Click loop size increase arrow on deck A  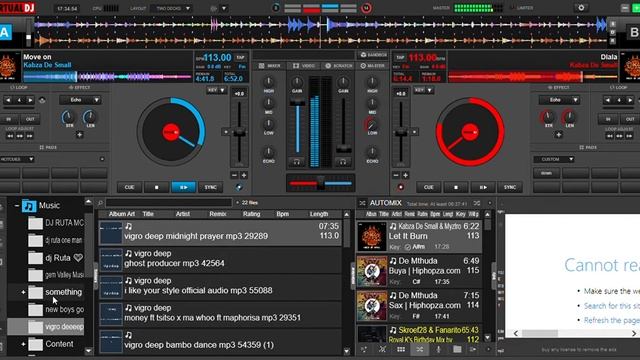[30, 100]
